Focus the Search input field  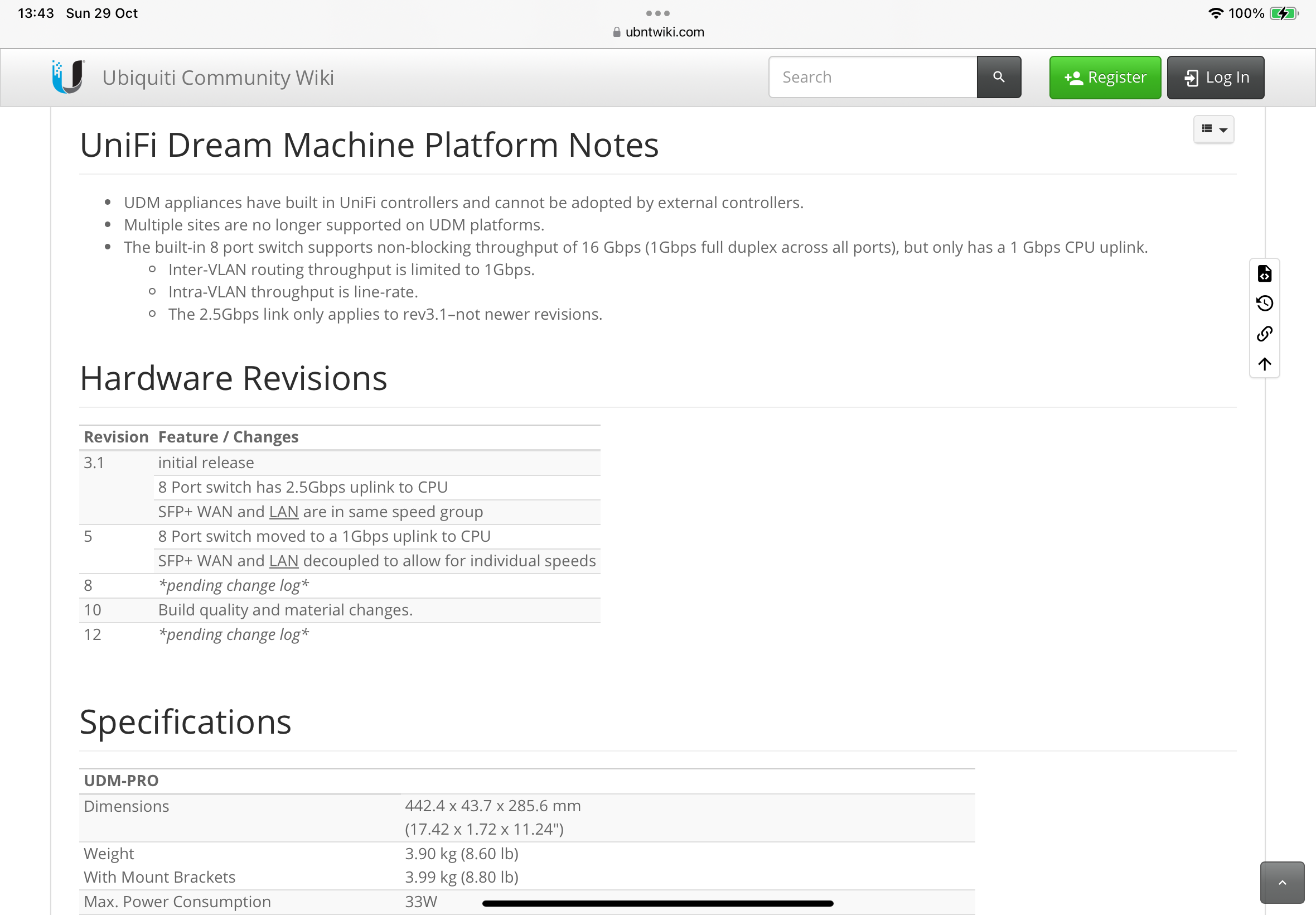click(x=872, y=78)
